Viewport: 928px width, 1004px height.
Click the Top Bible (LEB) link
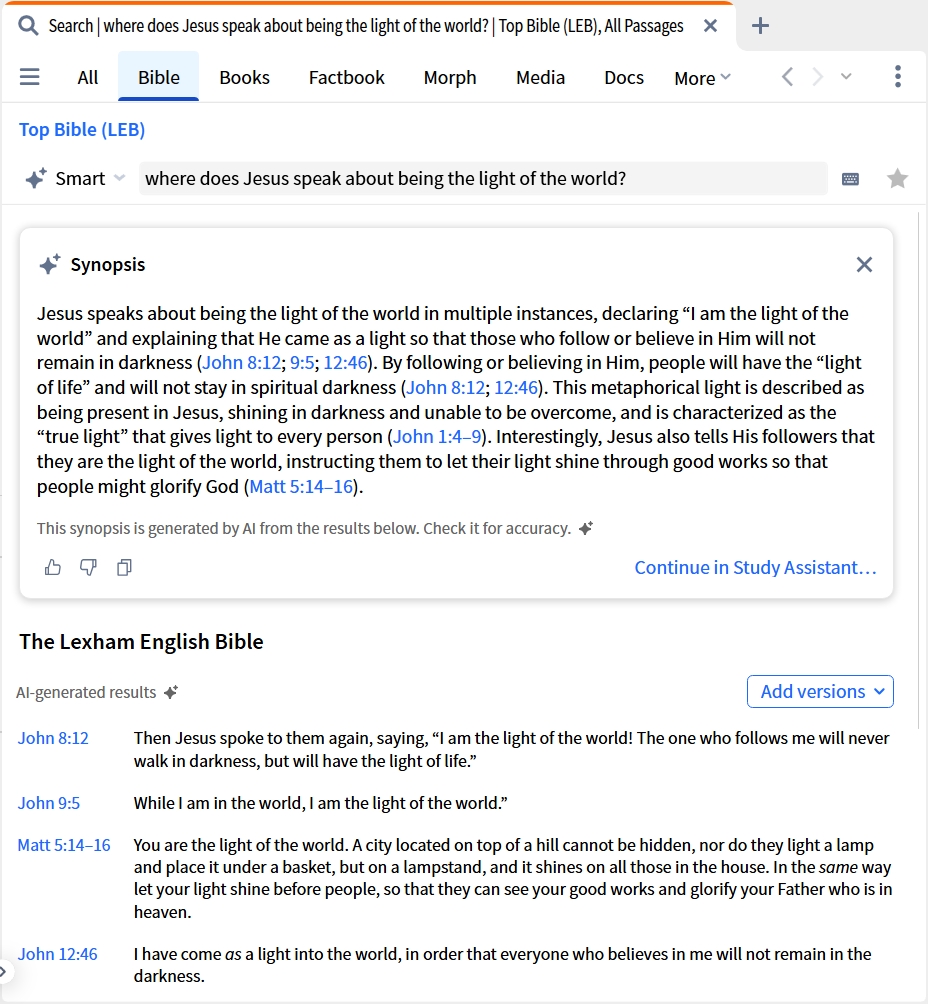coord(82,129)
